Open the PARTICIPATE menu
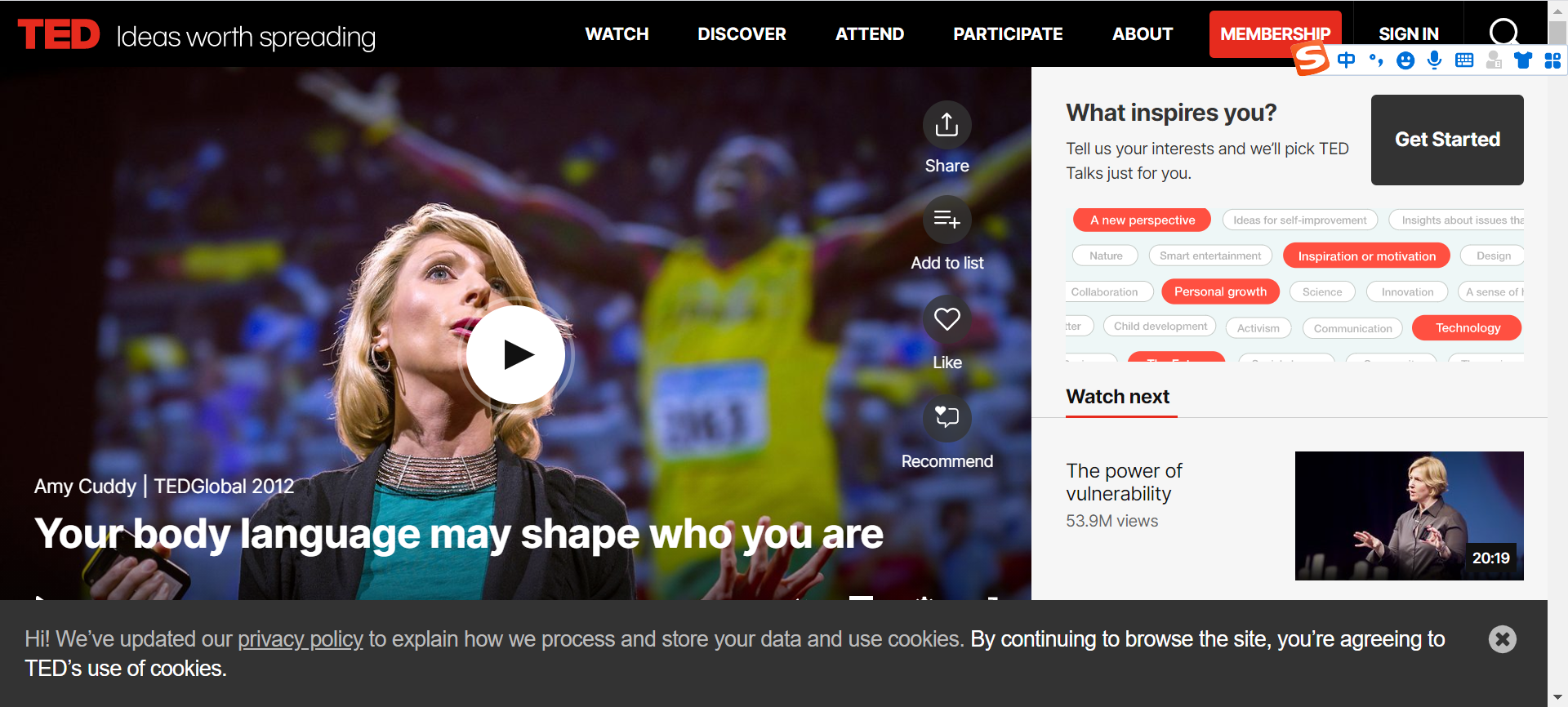1568x707 pixels. pos(1008,34)
